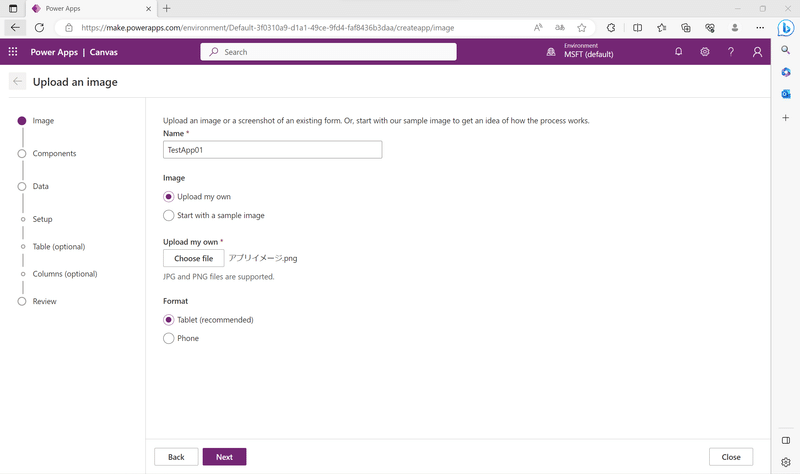
Task: Click the translate icon in address bar
Action: 560,28
